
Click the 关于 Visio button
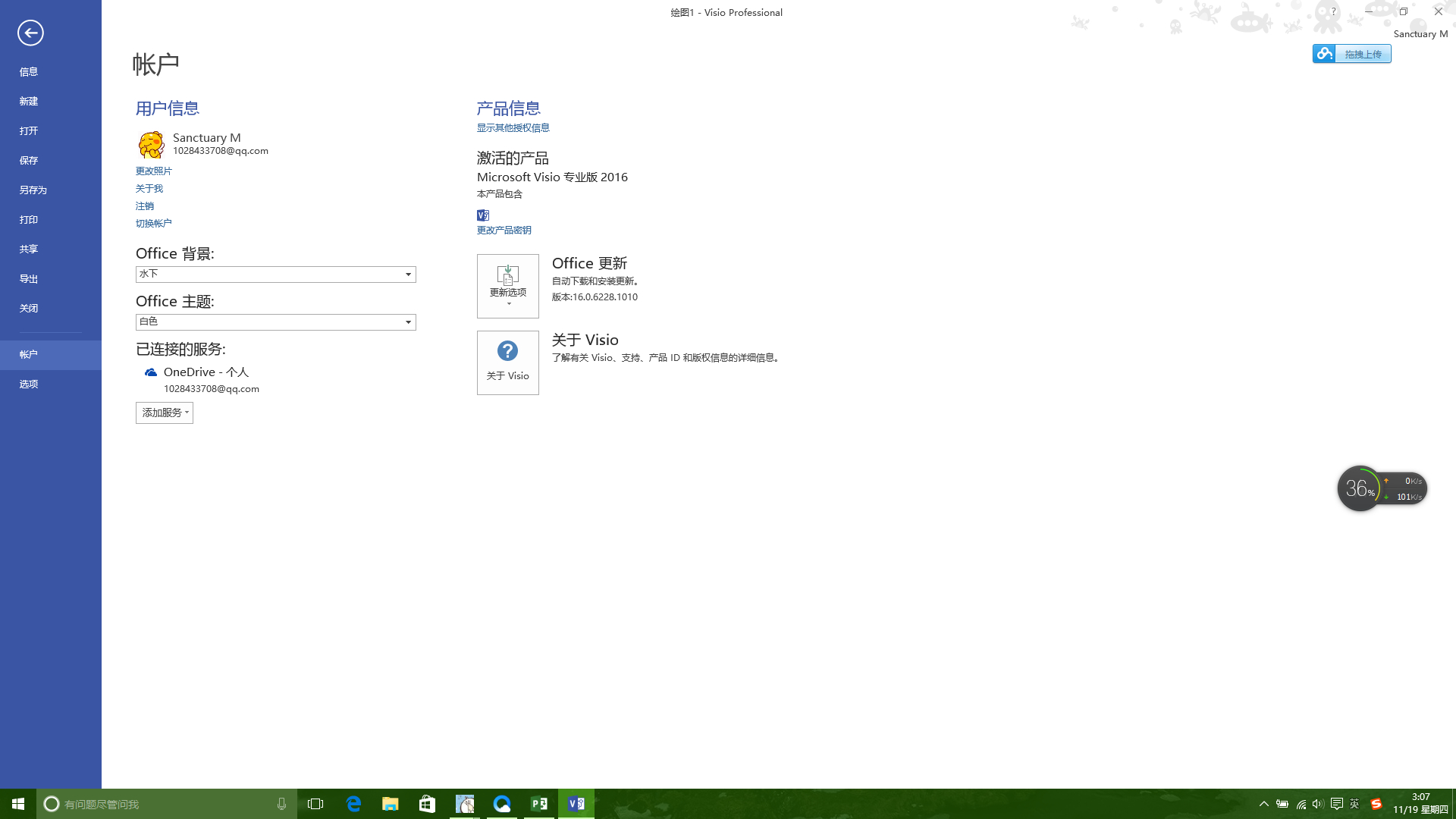(508, 362)
